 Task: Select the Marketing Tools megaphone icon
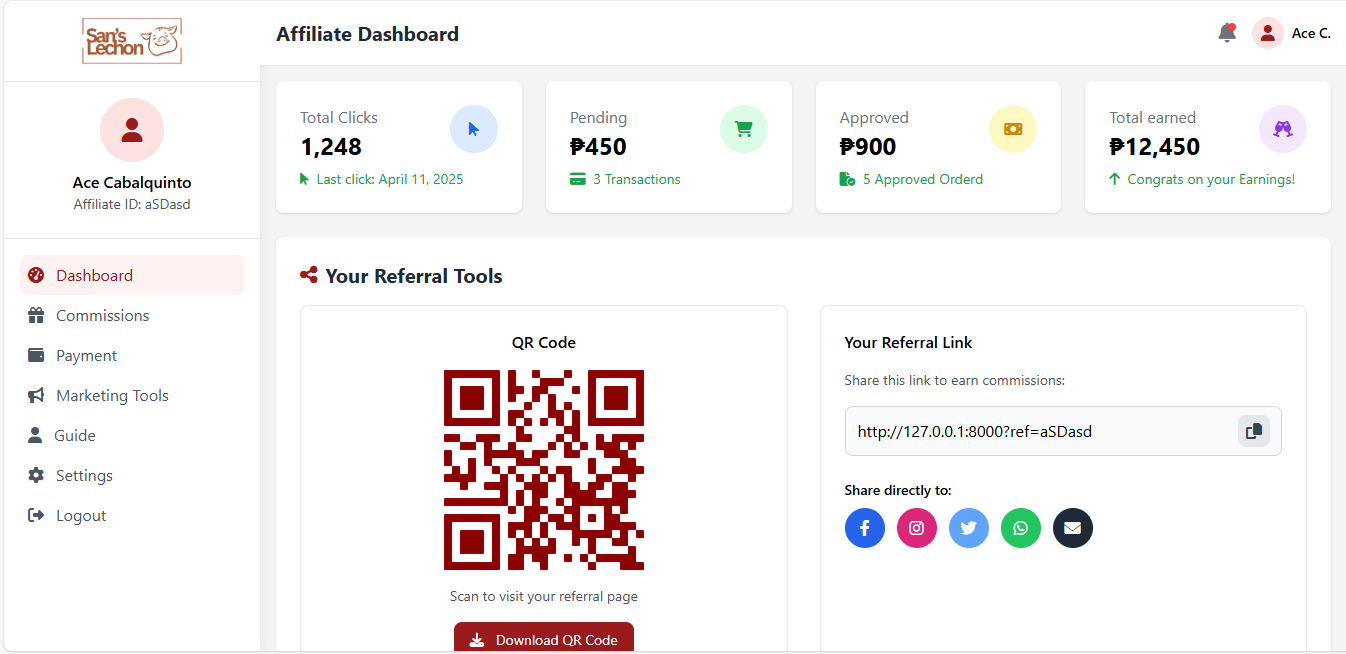tap(38, 395)
